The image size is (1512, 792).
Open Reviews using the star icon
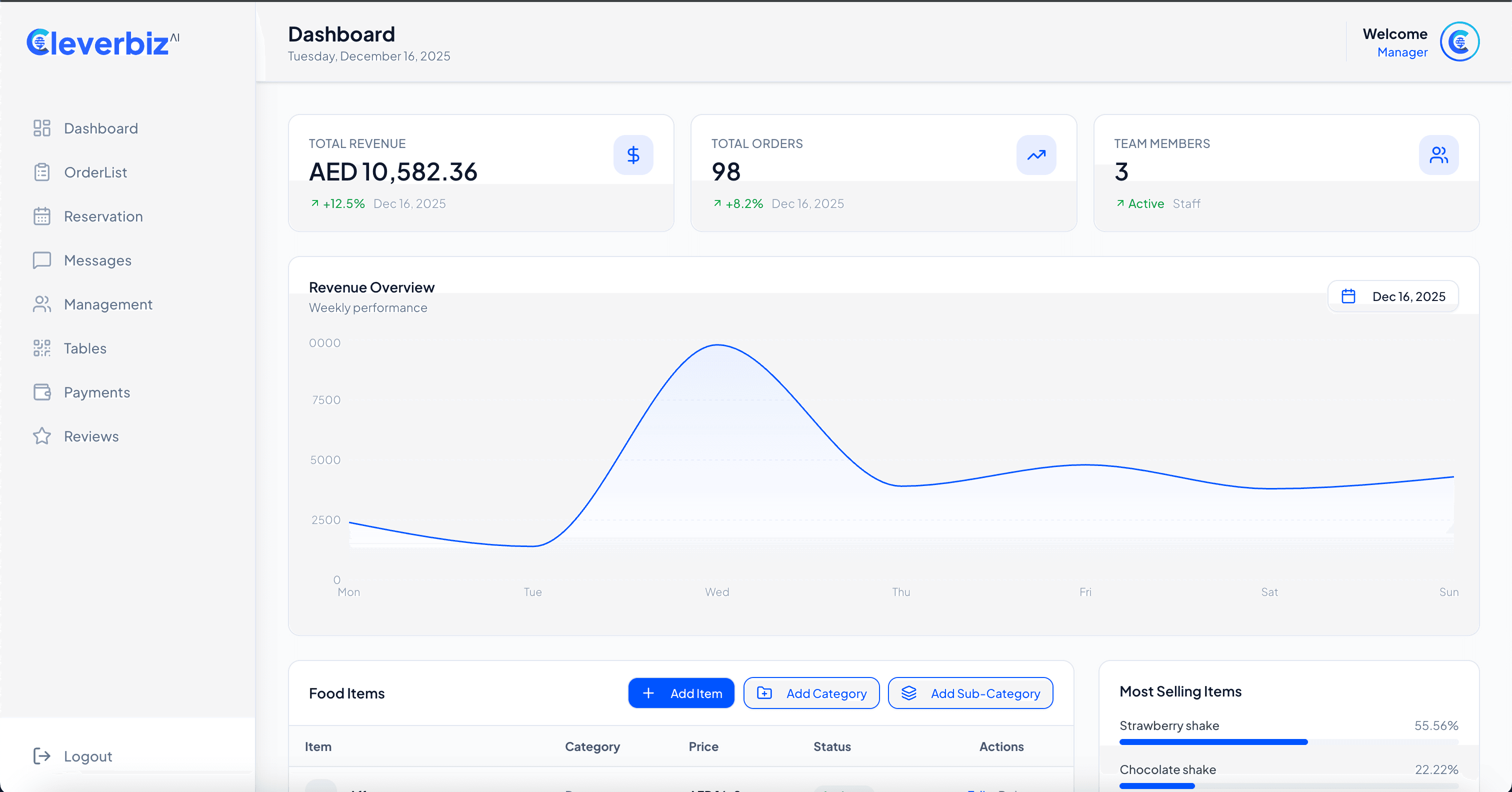click(41, 436)
